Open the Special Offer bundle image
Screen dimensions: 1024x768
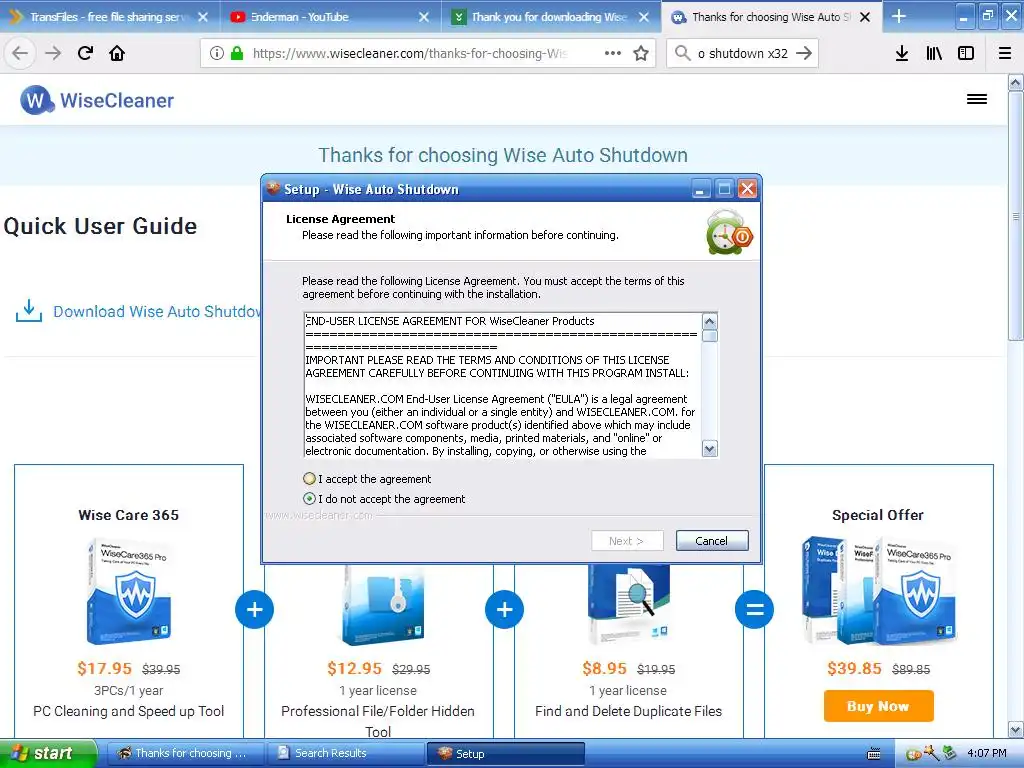coord(879,590)
